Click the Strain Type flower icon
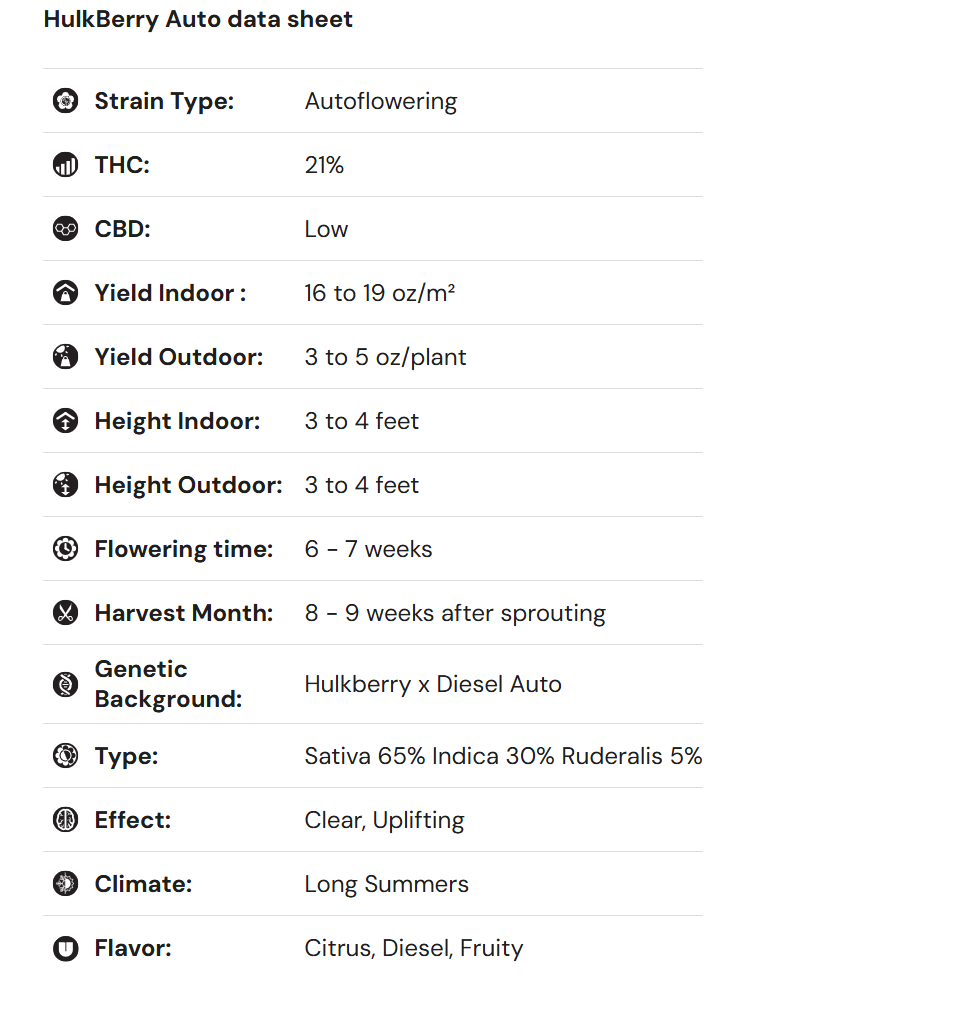This screenshot has width=971, height=1023. click(65, 101)
